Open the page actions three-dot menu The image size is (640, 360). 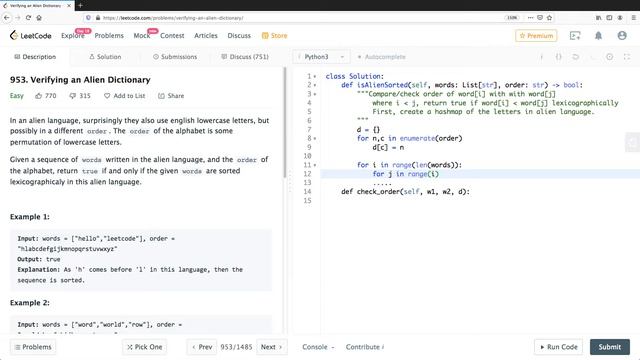(530, 18)
